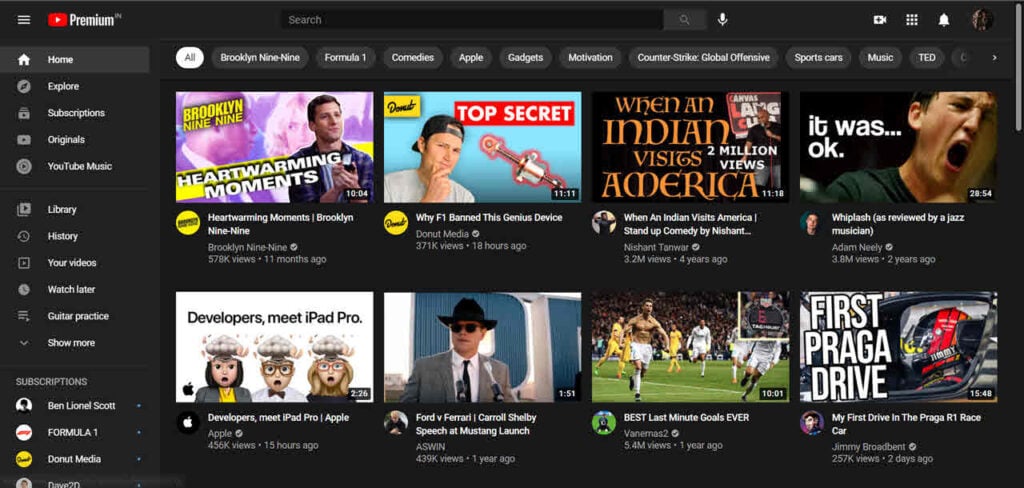This screenshot has width=1024, height=488.
Task: Click the search magnifier button
Action: pyautogui.click(x=684, y=20)
